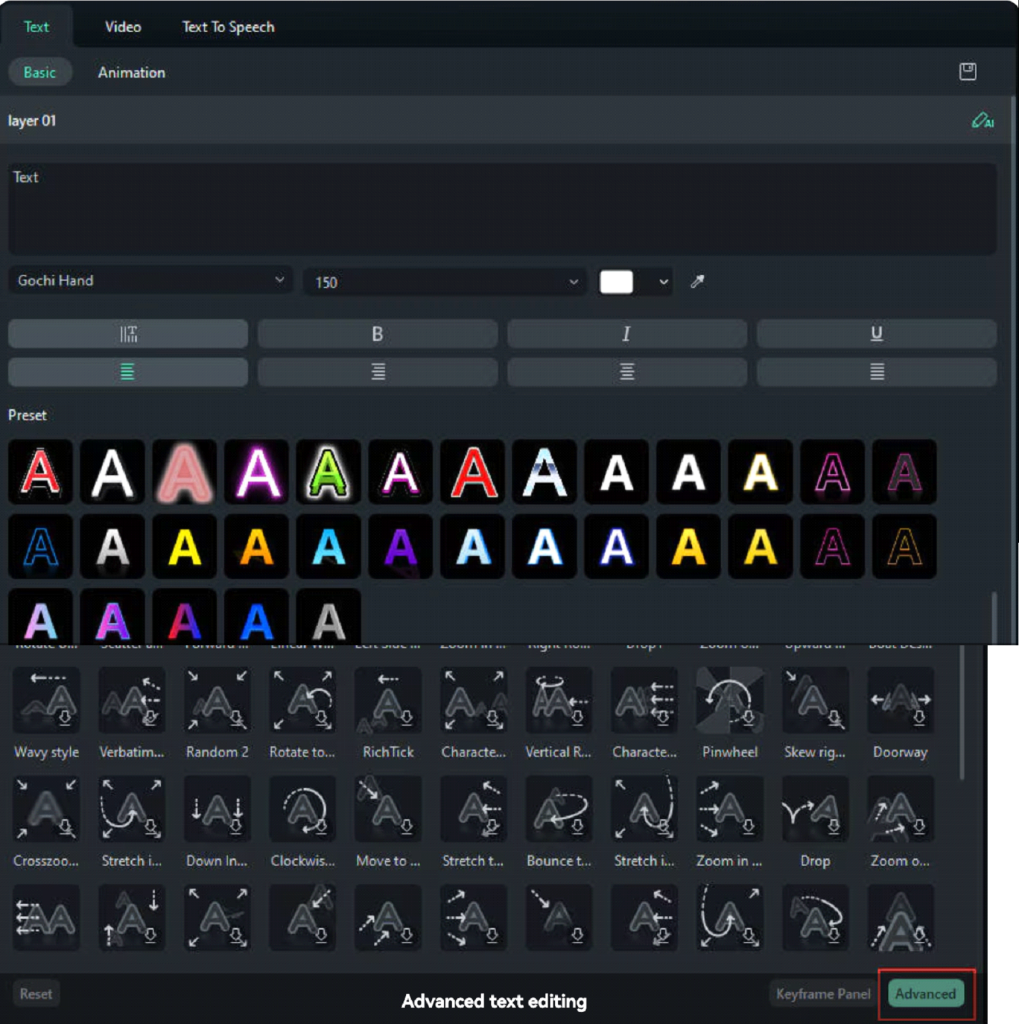This screenshot has height=1024, width=1019.
Task: Switch to the Text tab
Action: (x=36, y=27)
